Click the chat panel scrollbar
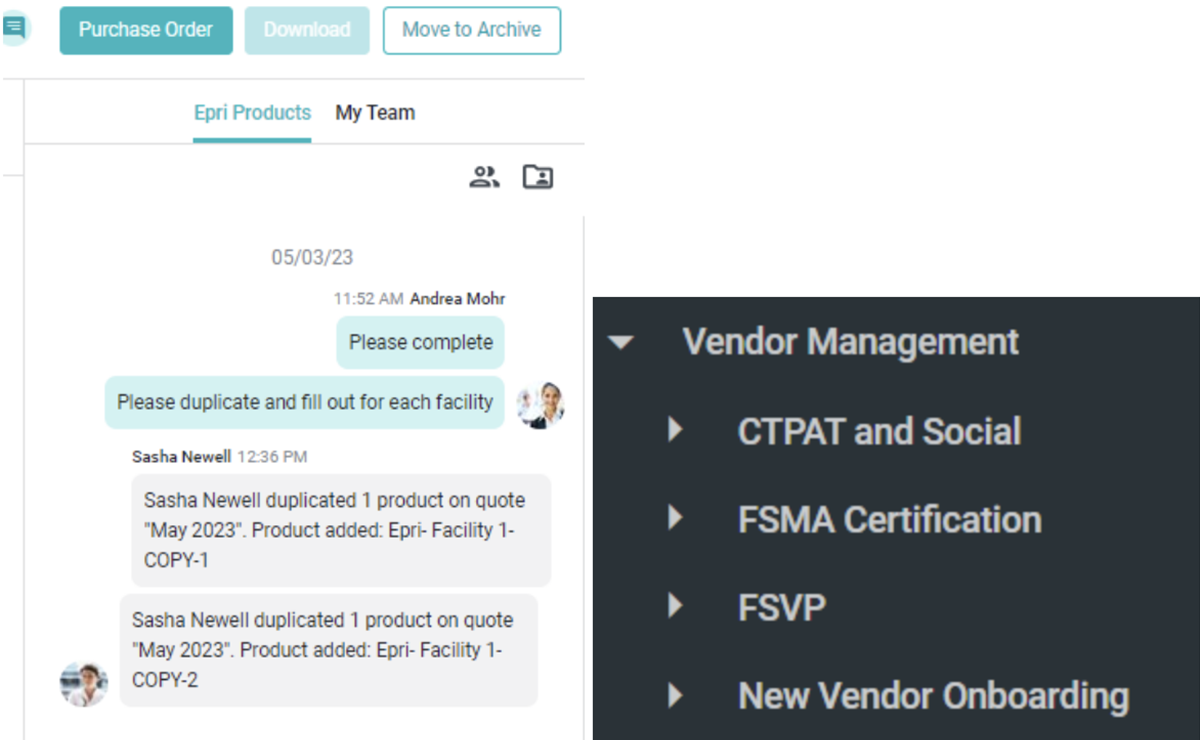 click(x=583, y=450)
